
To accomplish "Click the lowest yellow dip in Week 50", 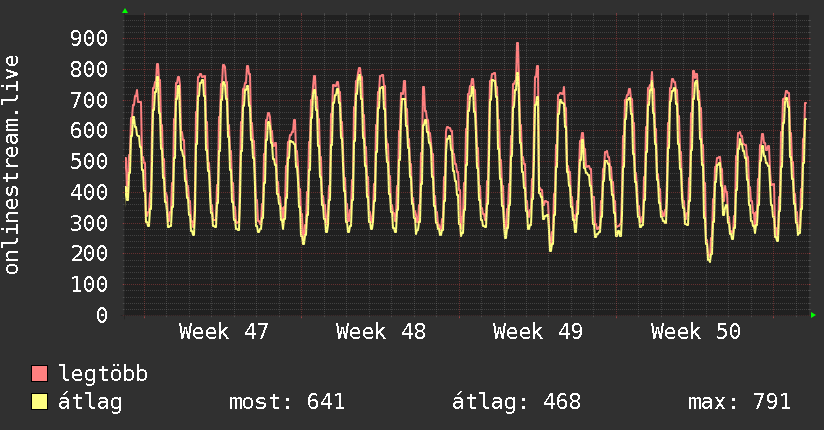I will pos(709,260).
